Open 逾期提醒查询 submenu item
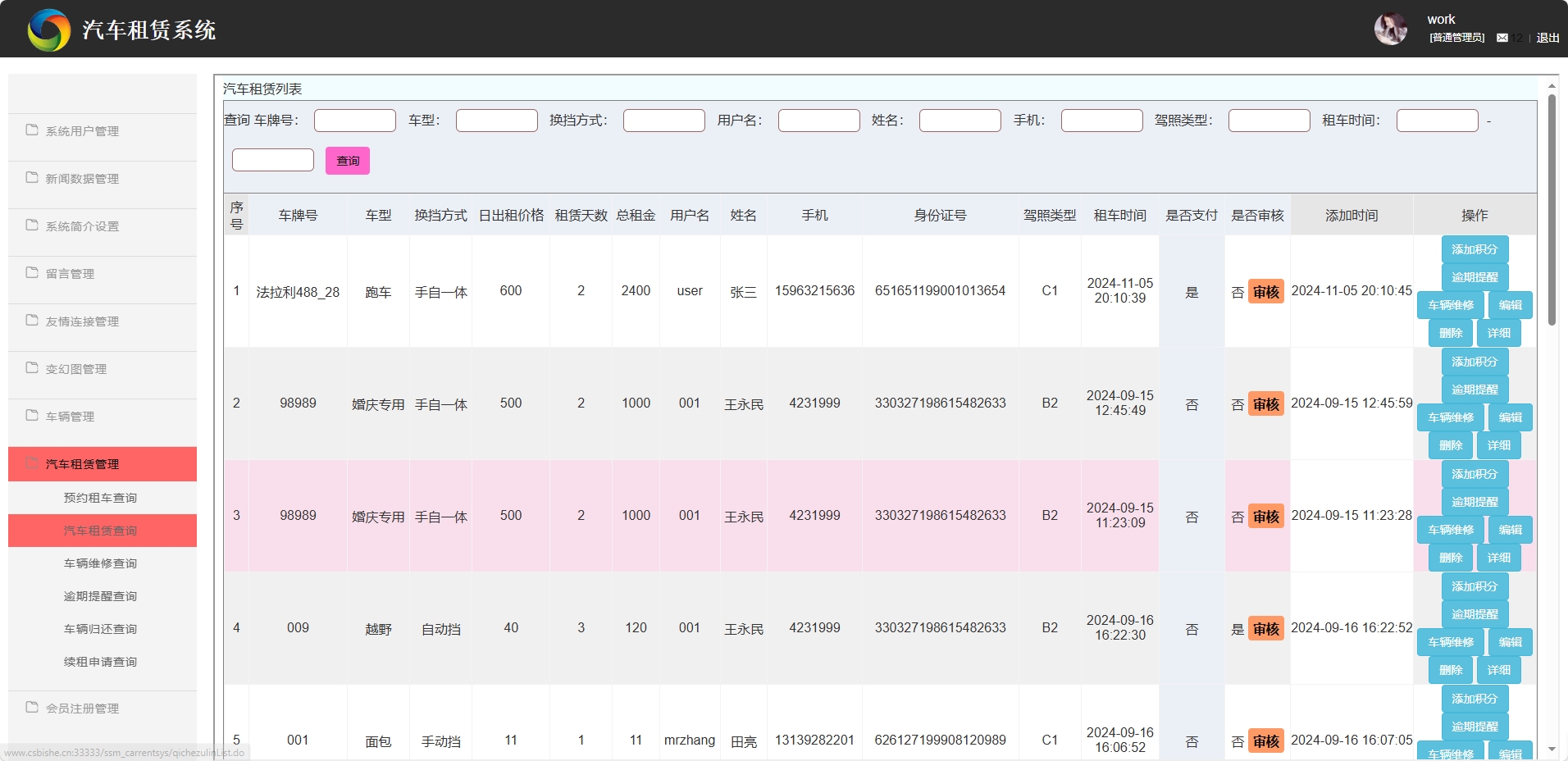The width and height of the screenshot is (1568, 761). (x=100, y=596)
